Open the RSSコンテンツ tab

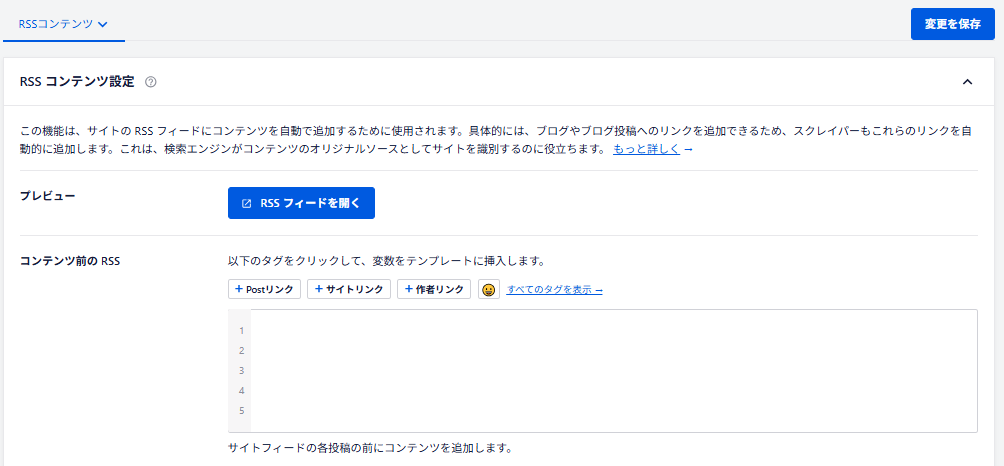point(55,23)
